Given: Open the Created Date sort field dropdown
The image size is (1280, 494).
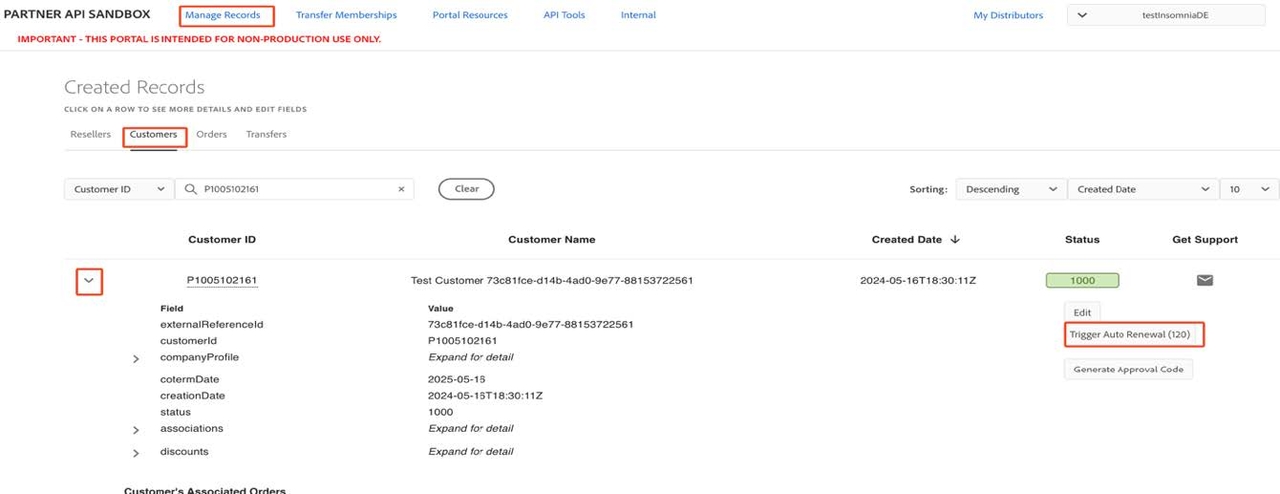Looking at the screenshot, I should [1142, 189].
